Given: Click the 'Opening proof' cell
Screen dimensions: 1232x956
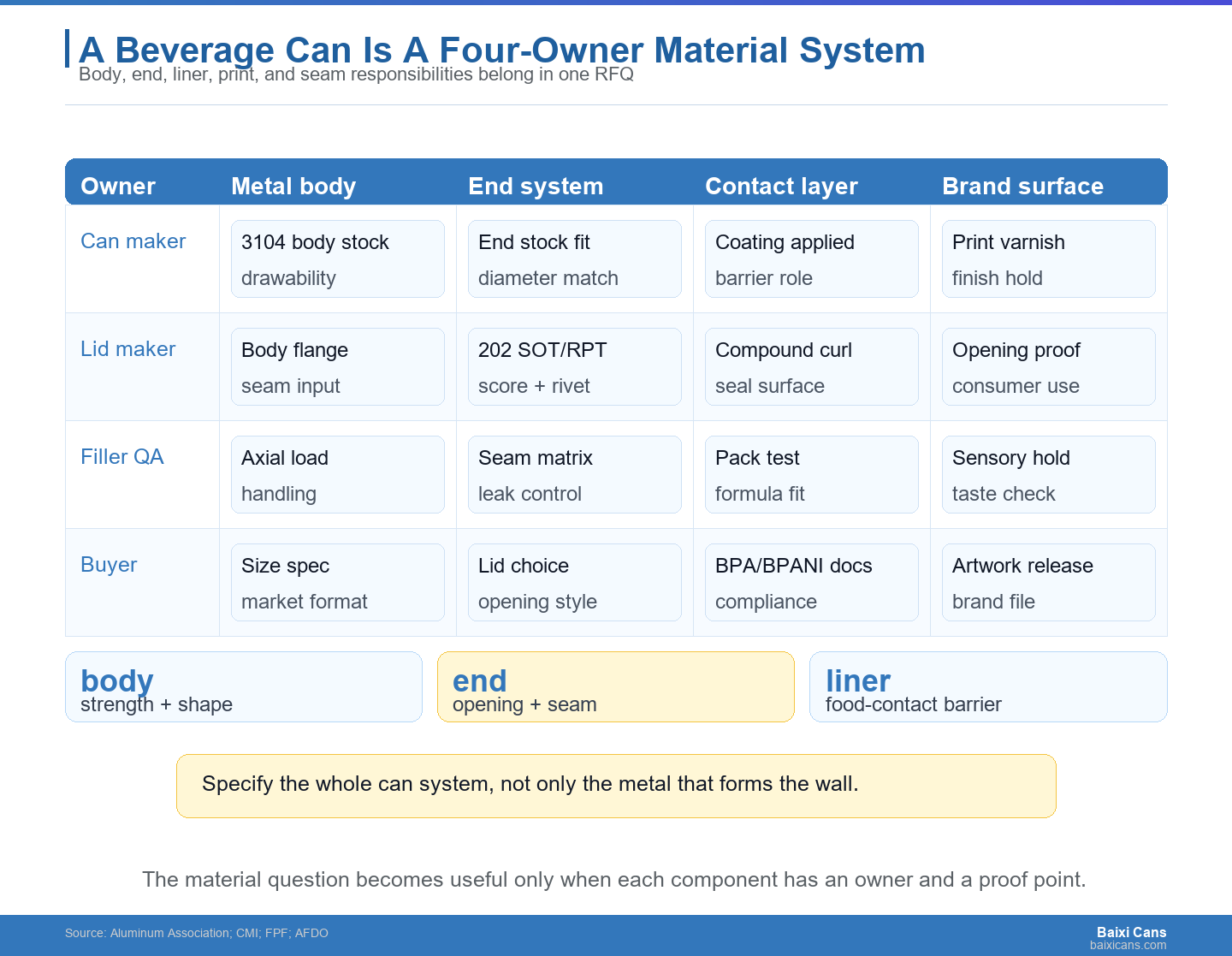Looking at the screenshot, I should click(x=1049, y=367).
